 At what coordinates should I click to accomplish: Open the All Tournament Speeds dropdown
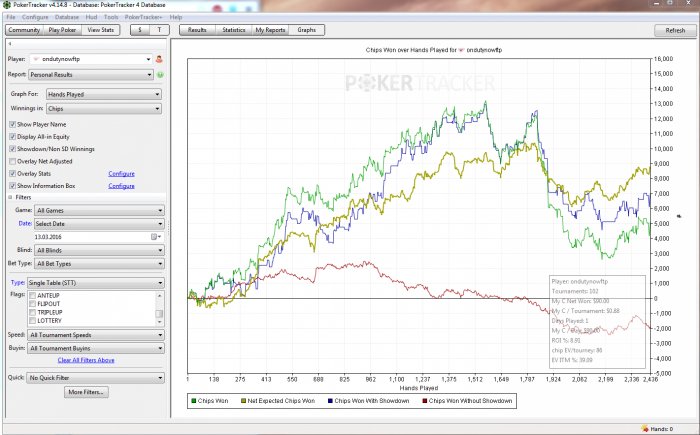[x=96, y=335]
